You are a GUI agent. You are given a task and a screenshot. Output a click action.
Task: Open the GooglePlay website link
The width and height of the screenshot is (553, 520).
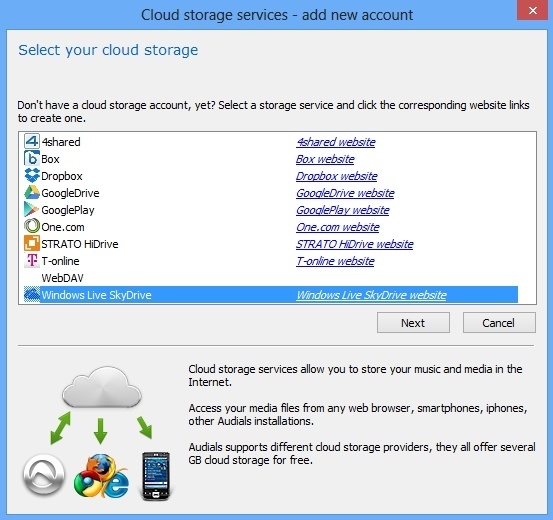342,210
